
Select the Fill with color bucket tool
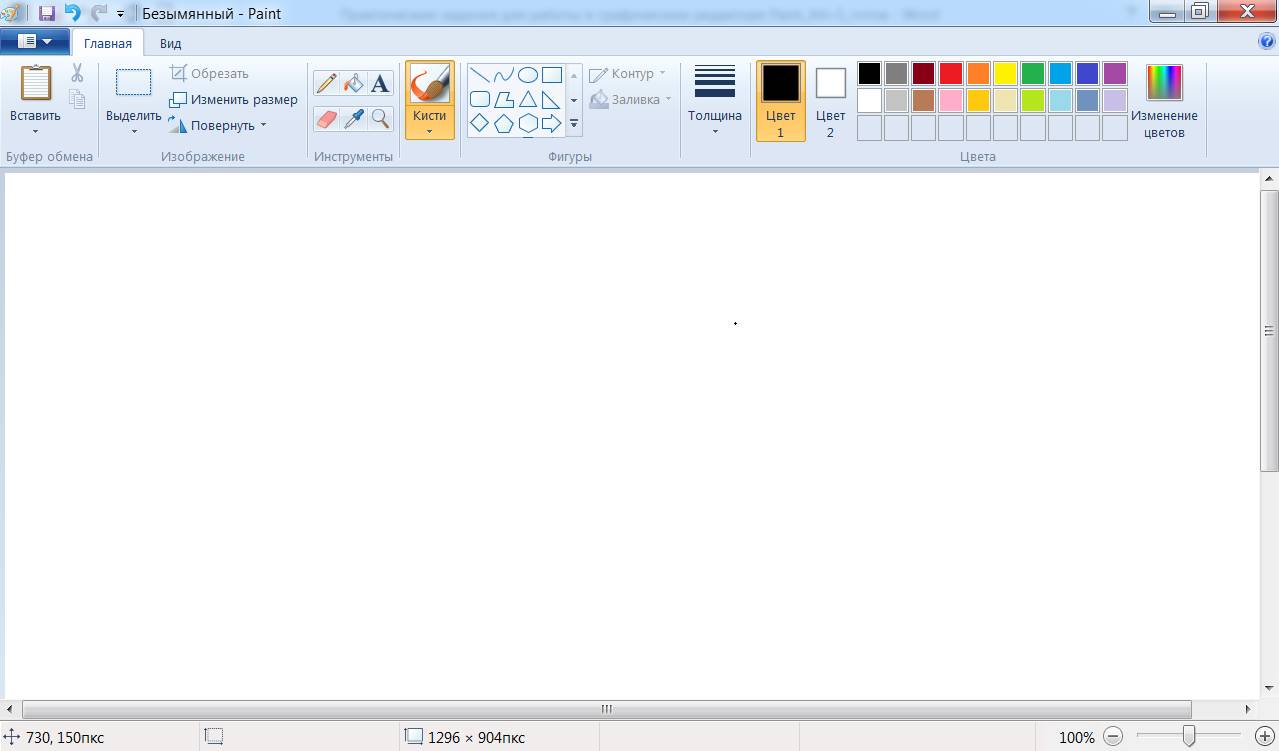click(353, 84)
